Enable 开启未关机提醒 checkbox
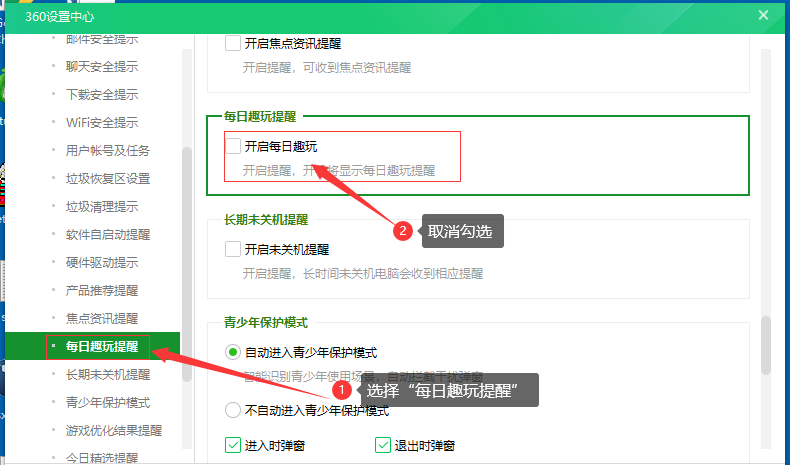Viewport: 790px width, 465px height. click(233, 249)
